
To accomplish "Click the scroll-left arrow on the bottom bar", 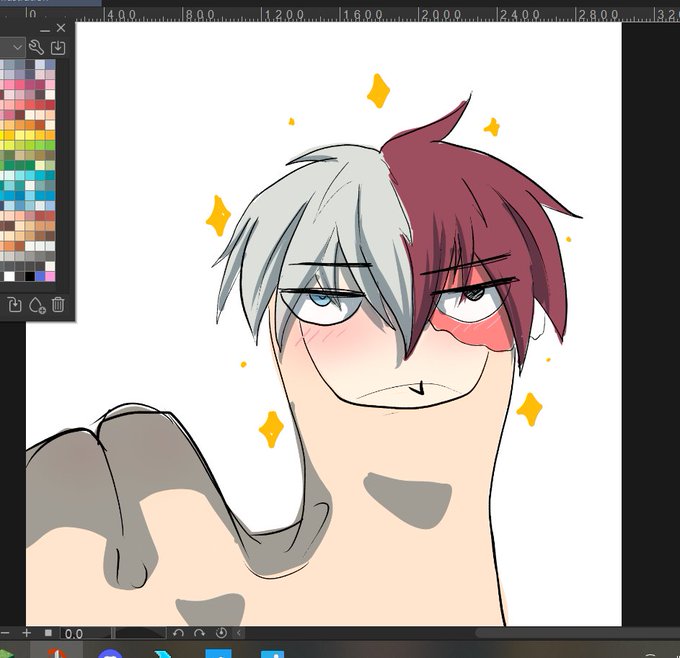I will [239, 633].
